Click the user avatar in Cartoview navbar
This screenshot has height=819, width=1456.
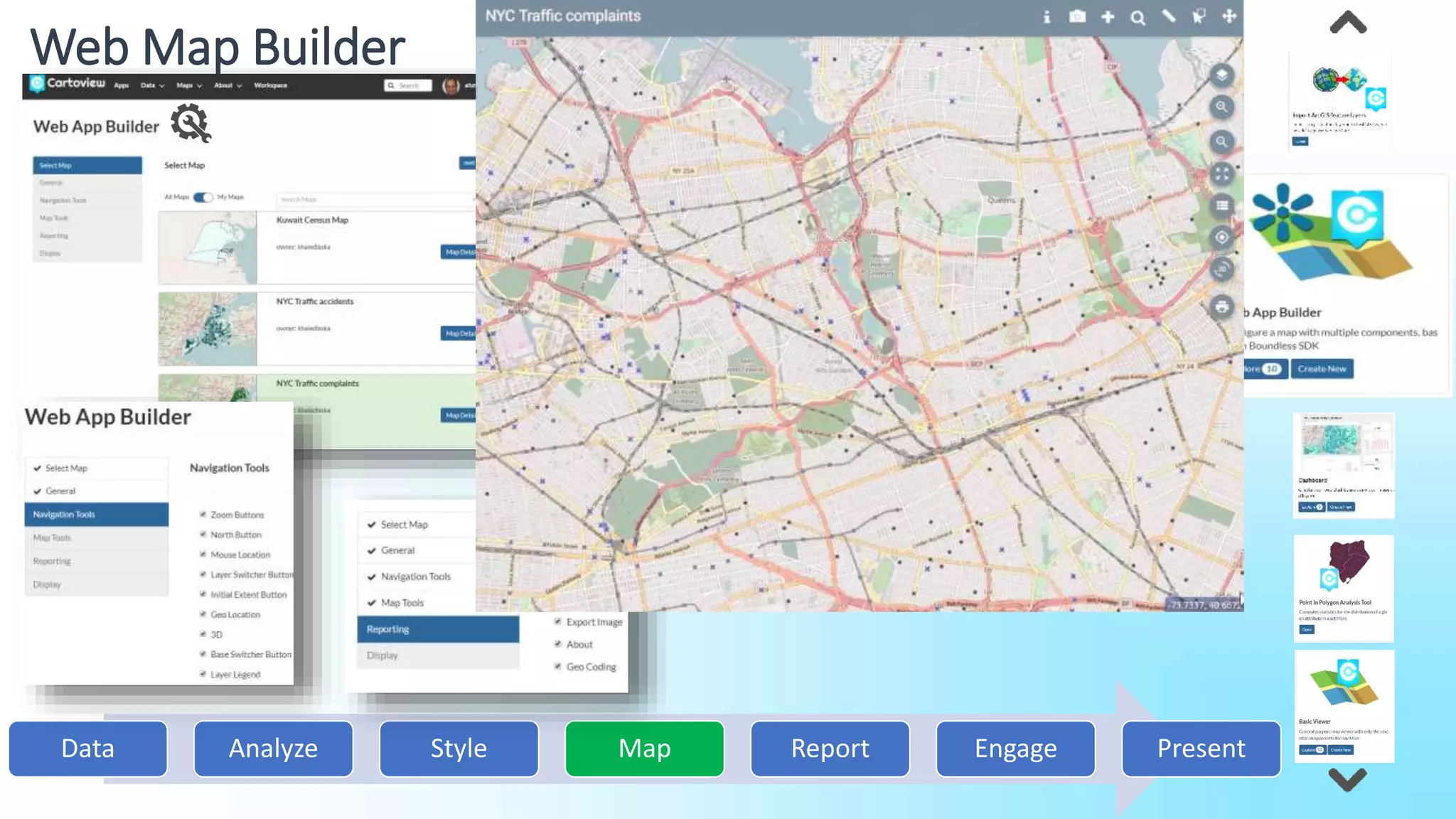[x=451, y=86]
